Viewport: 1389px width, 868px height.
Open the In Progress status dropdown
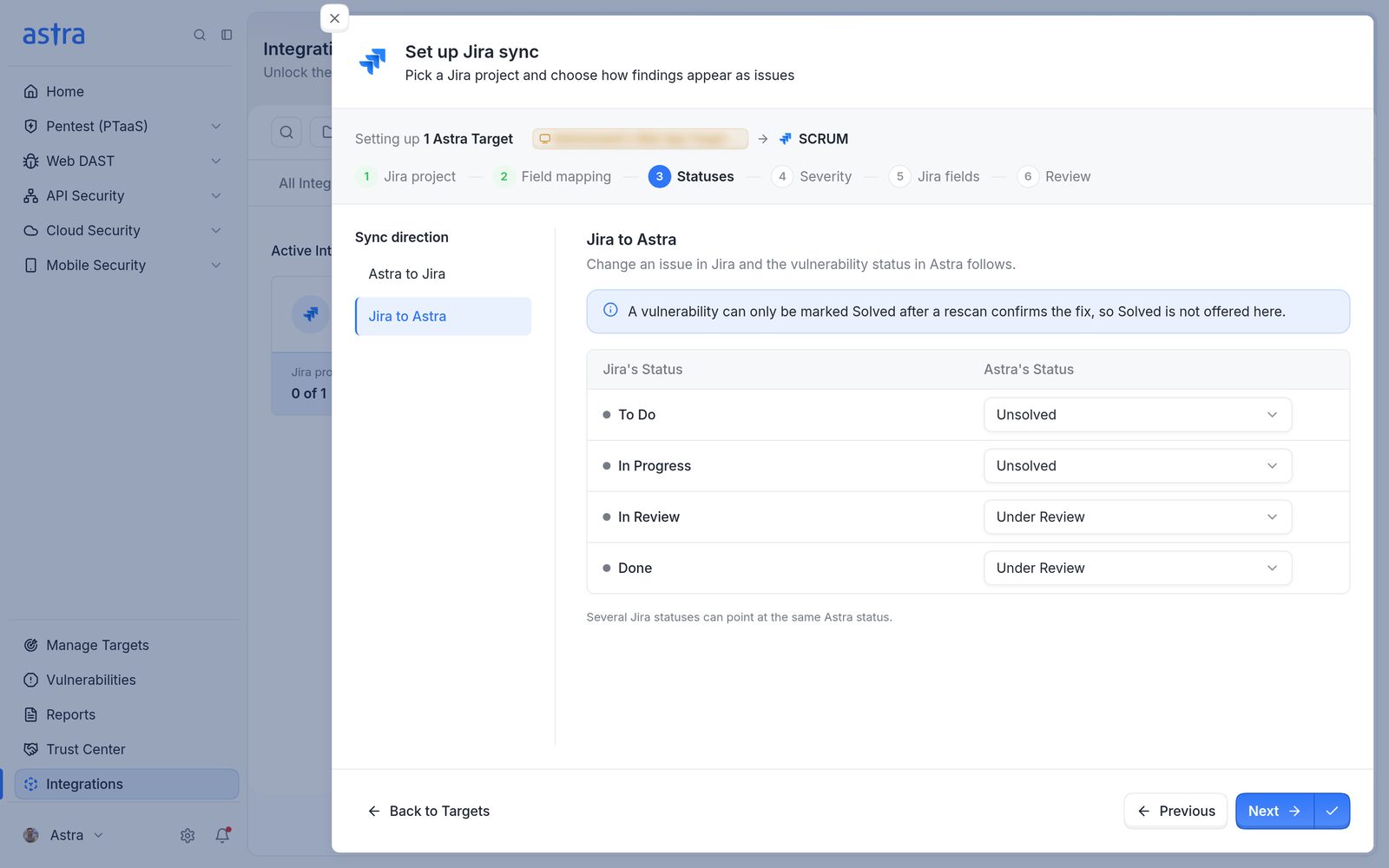(1137, 466)
